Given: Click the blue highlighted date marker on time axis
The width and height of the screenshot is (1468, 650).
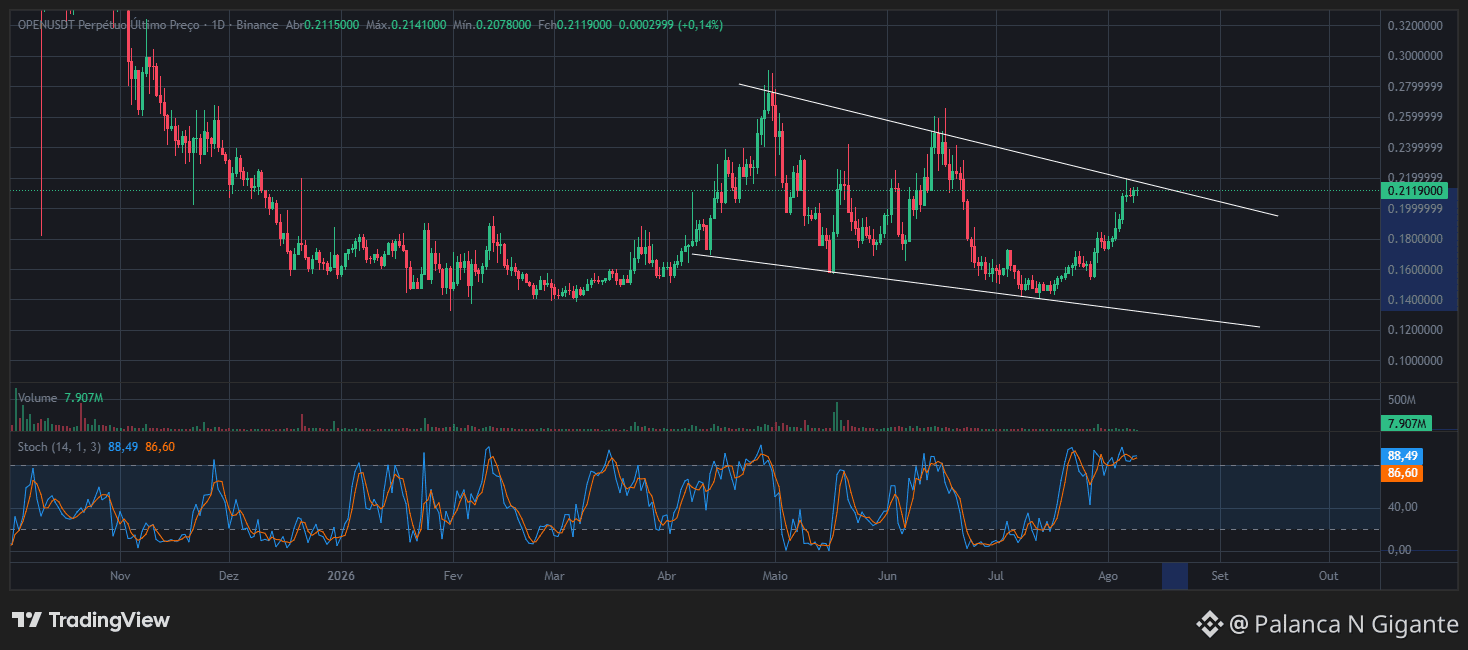Looking at the screenshot, I should click(x=1175, y=576).
